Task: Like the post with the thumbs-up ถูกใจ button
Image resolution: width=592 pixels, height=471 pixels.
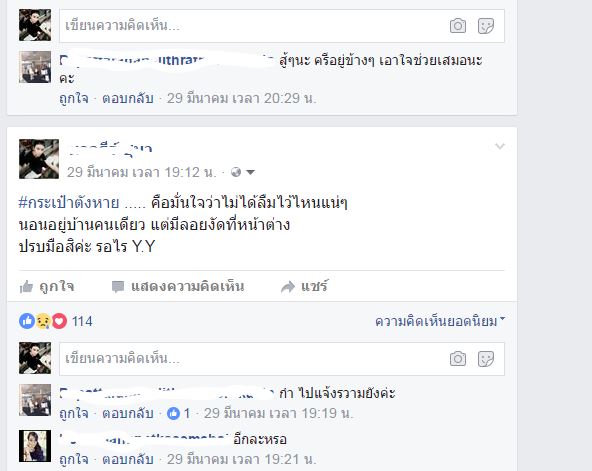Action: click(47, 286)
